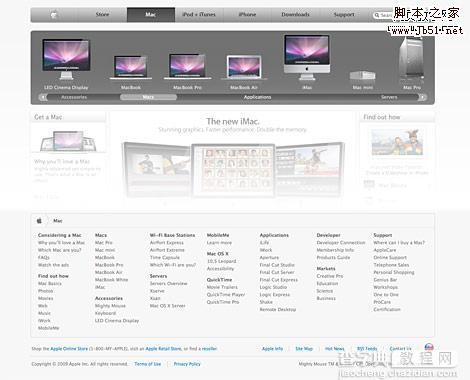Open the QuickTime Player link
This screenshot has height=380, width=470.
(x=226, y=295)
